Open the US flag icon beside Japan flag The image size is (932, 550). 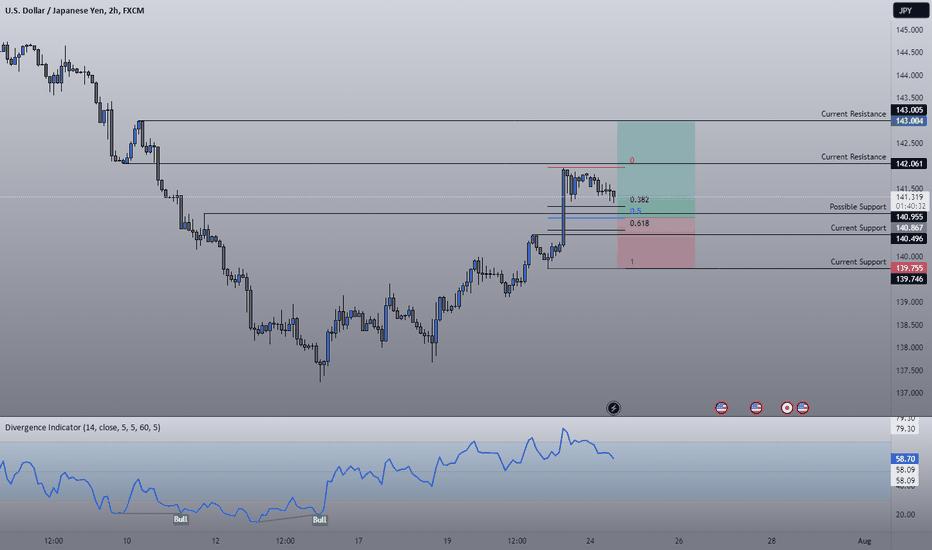point(802,408)
